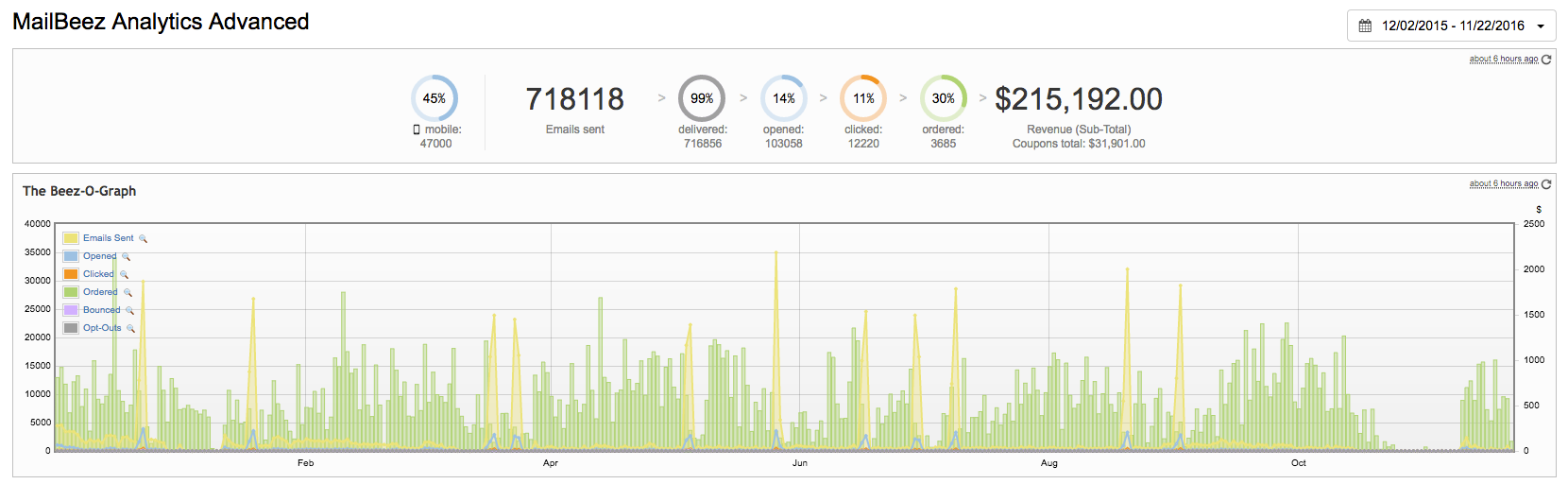The image size is (1568, 484).
Task: Click 'about 6 hours ago' above the graph
Action: point(1504,184)
